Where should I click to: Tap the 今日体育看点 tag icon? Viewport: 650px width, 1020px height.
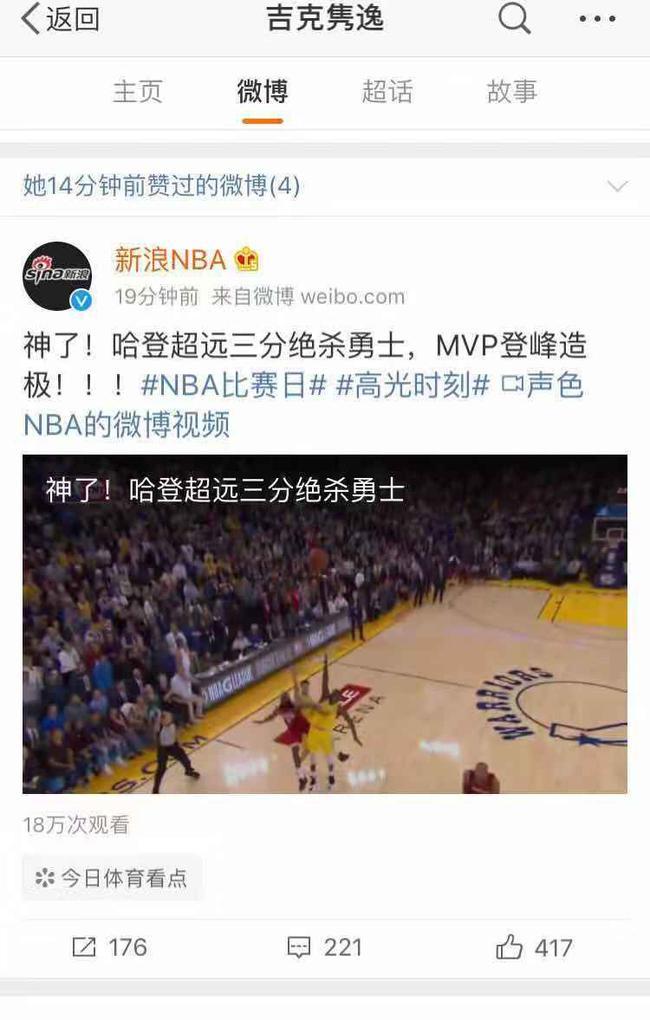pyautogui.click(x=44, y=878)
